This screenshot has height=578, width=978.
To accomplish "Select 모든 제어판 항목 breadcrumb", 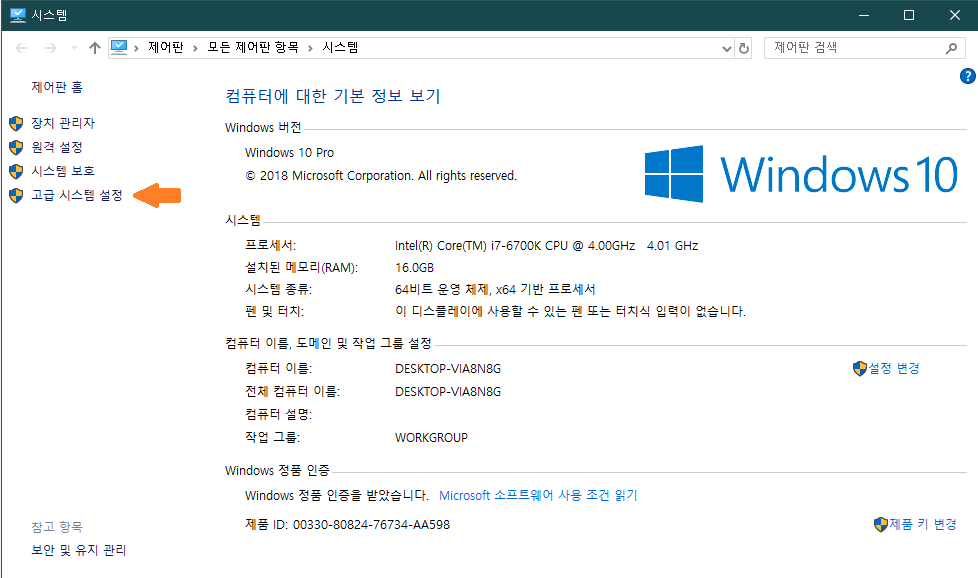I will click(x=253, y=47).
